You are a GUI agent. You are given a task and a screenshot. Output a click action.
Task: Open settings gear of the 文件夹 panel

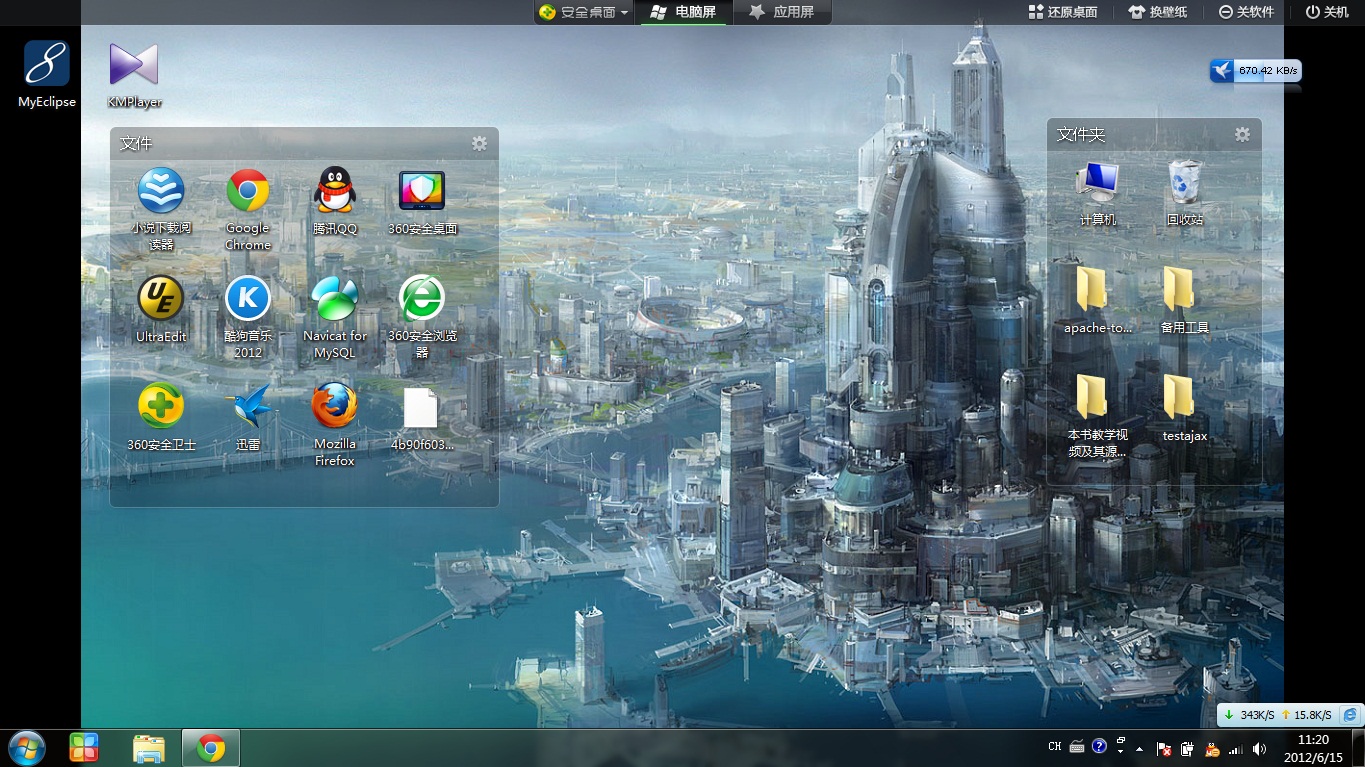coord(1242,134)
